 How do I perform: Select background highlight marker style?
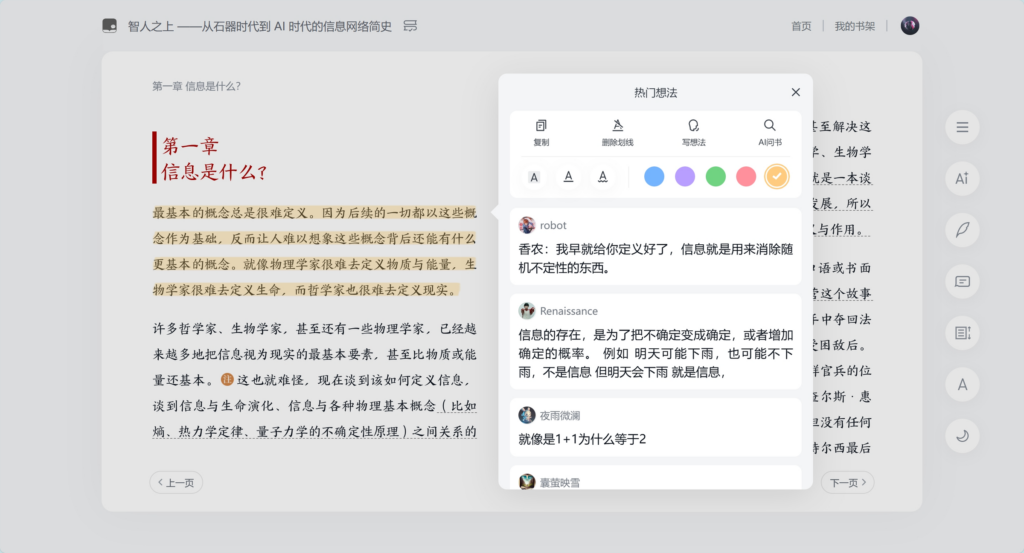(x=534, y=177)
